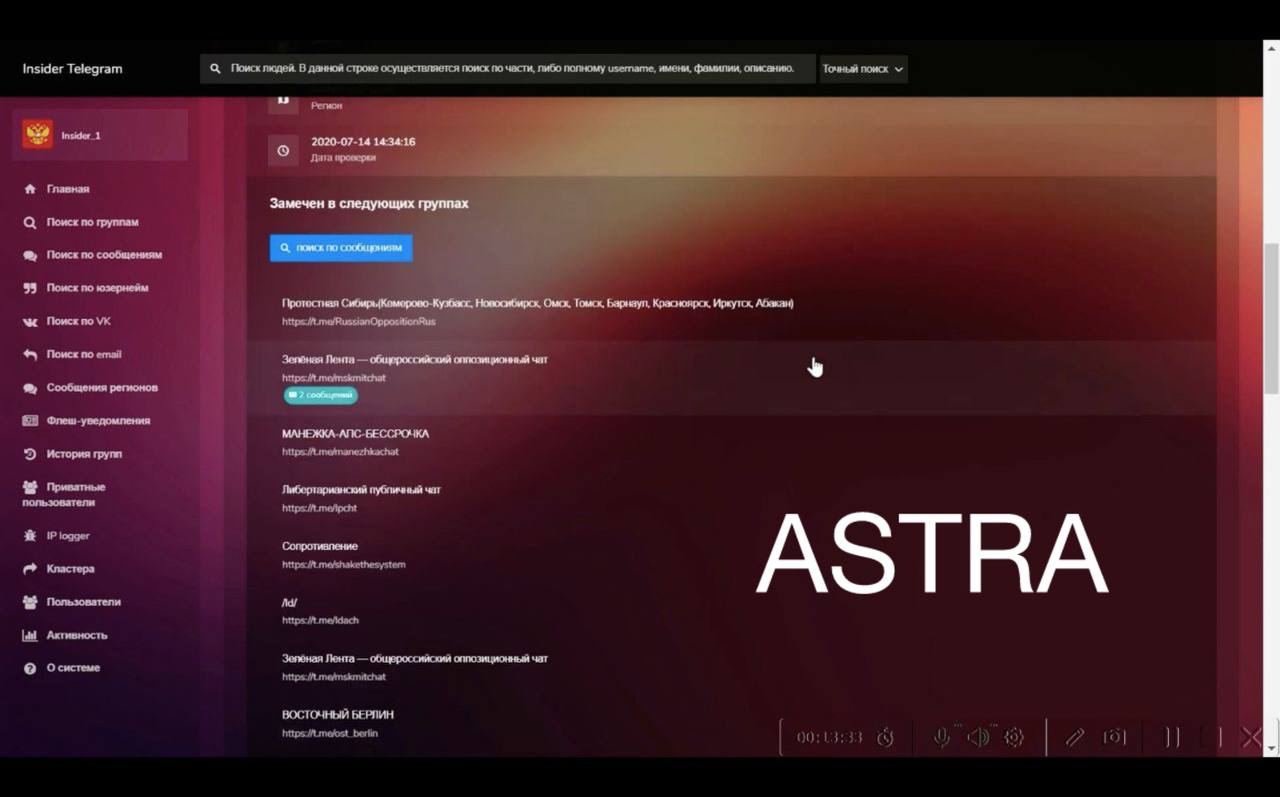Click the date 2020-07-14 14:34:16

[363, 142]
